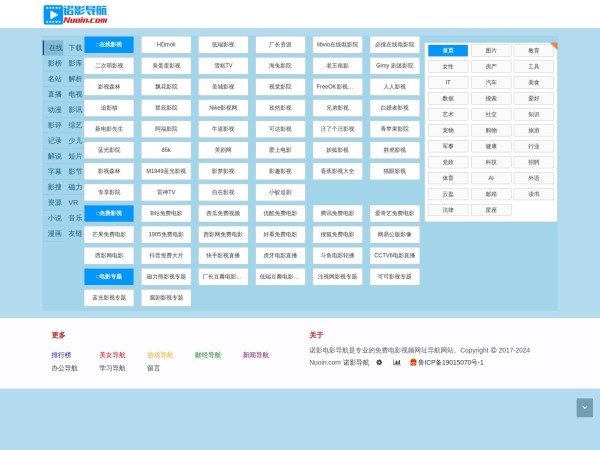Open the HDmoli site link
Image resolution: width=600 pixels, height=450 pixels.
click(166, 45)
